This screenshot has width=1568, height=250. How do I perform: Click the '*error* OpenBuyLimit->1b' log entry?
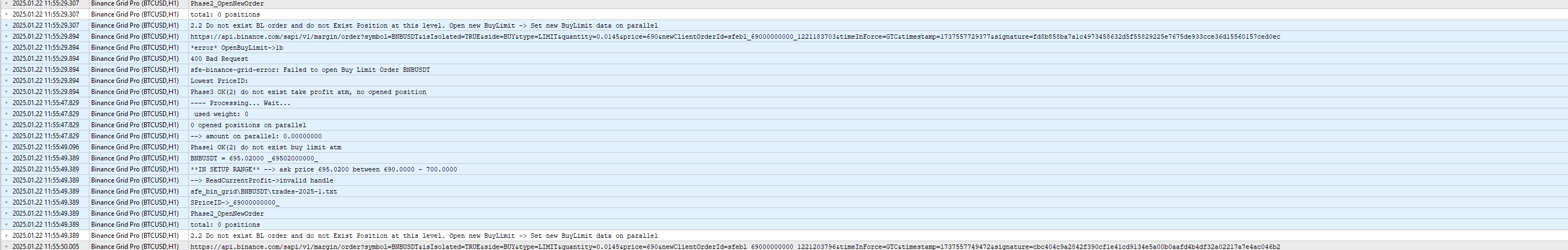pos(236,48)
